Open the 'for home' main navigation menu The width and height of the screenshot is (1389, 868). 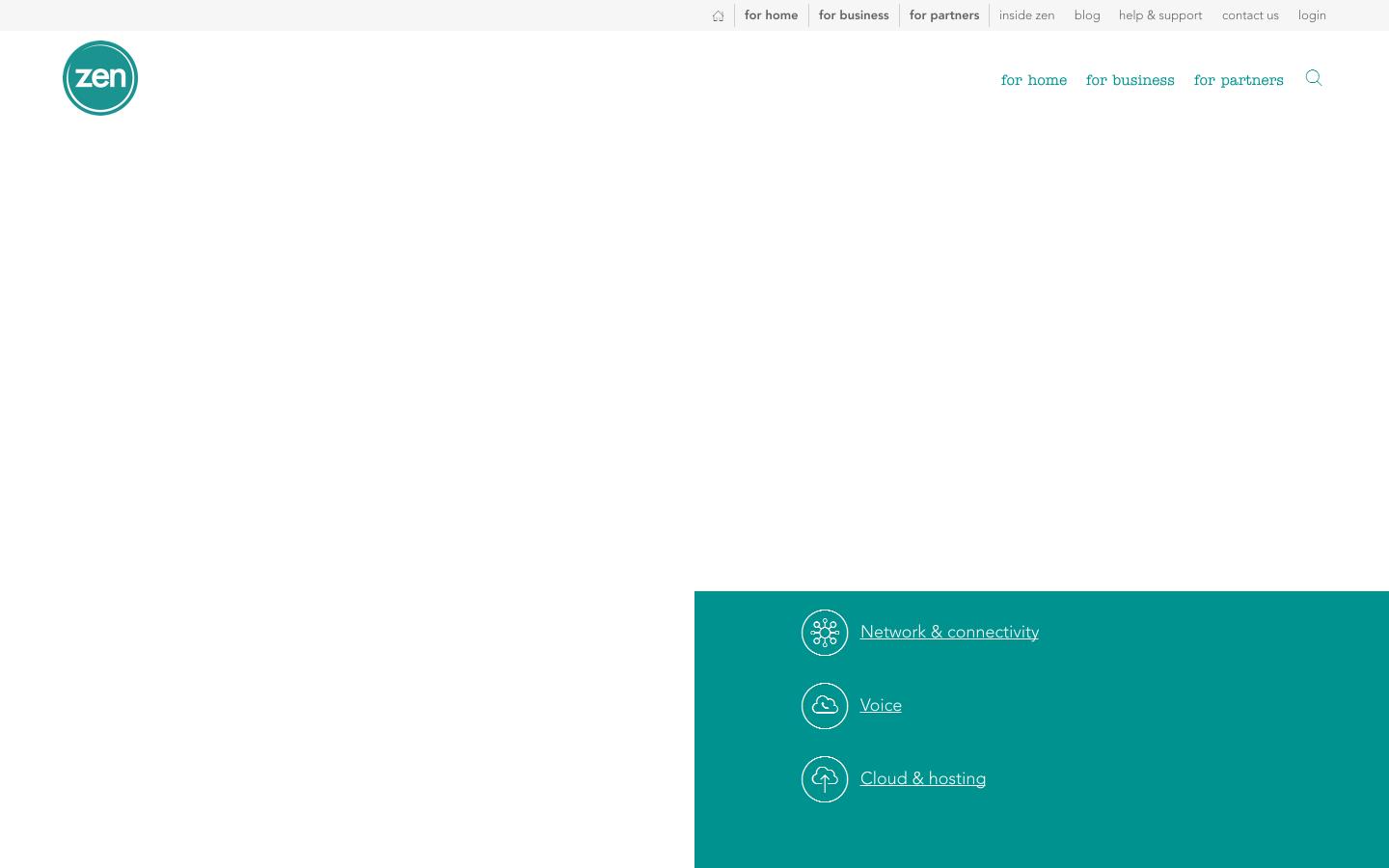[x=1034, y=80]
